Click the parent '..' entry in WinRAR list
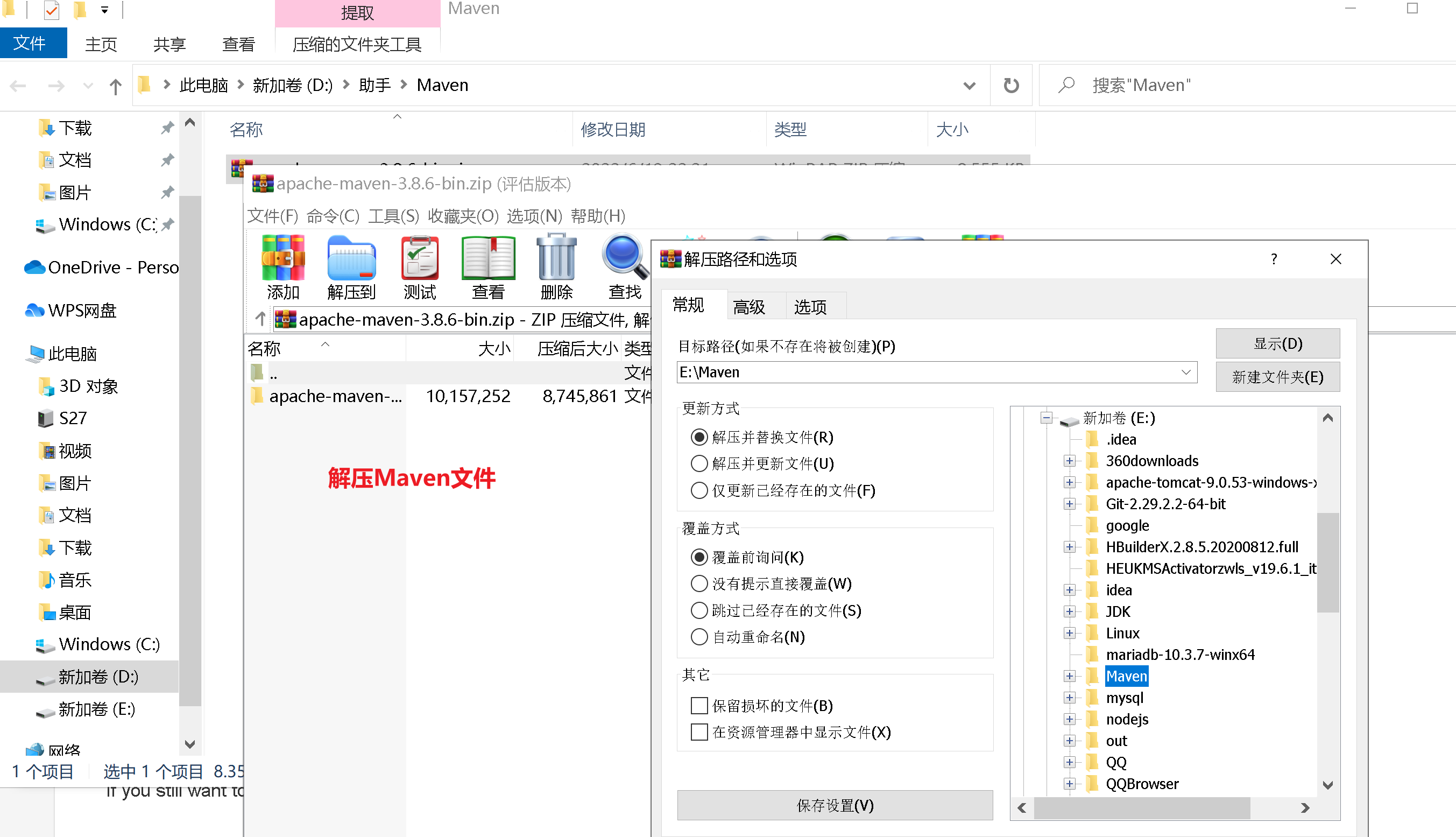The image size is (1456, 837). 448,374
